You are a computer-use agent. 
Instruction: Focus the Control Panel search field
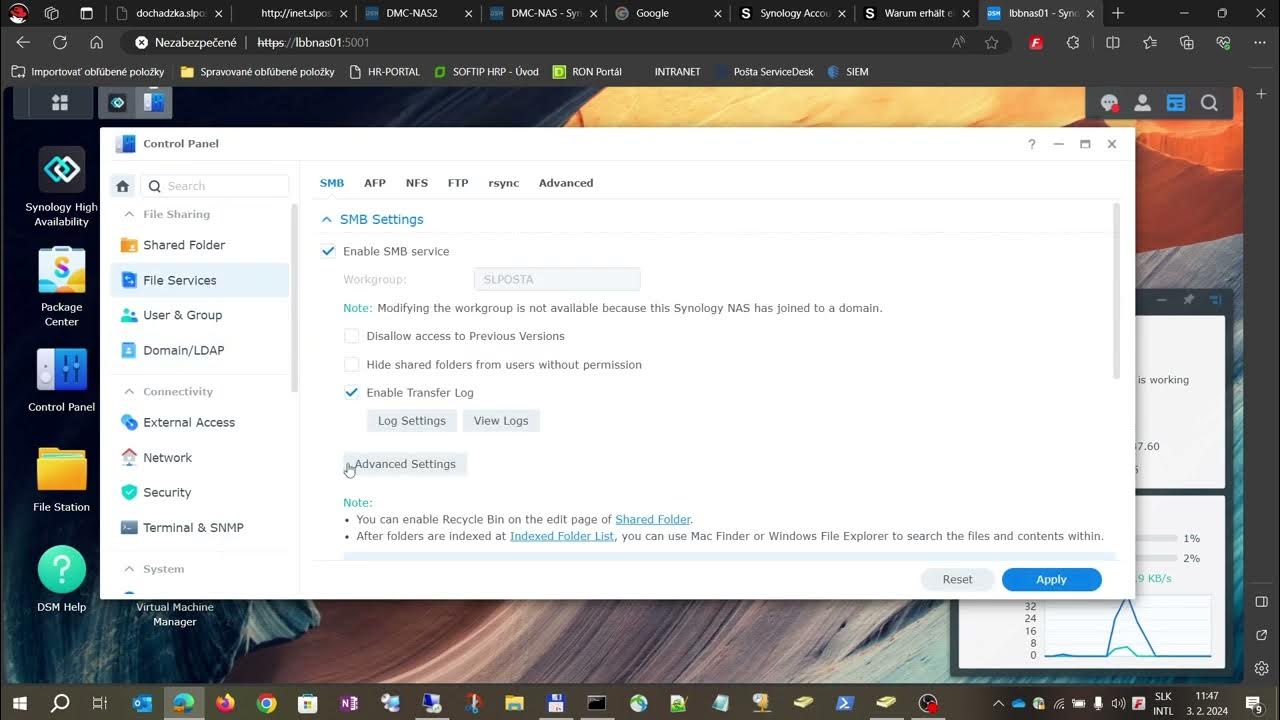coord(215,186)
